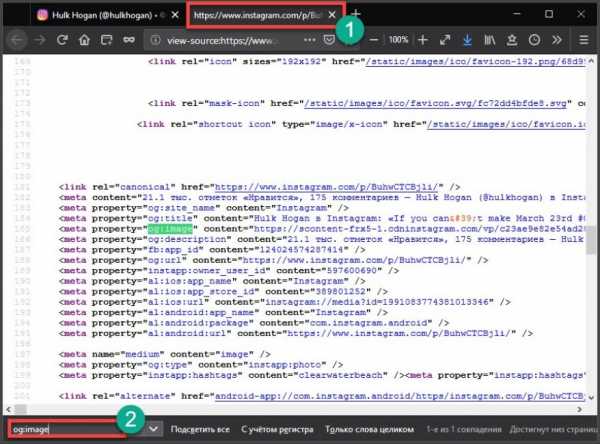Open the android-app alternate href link
The width and height of the screenshot is (600, 444).
click(x=400, y=396)
